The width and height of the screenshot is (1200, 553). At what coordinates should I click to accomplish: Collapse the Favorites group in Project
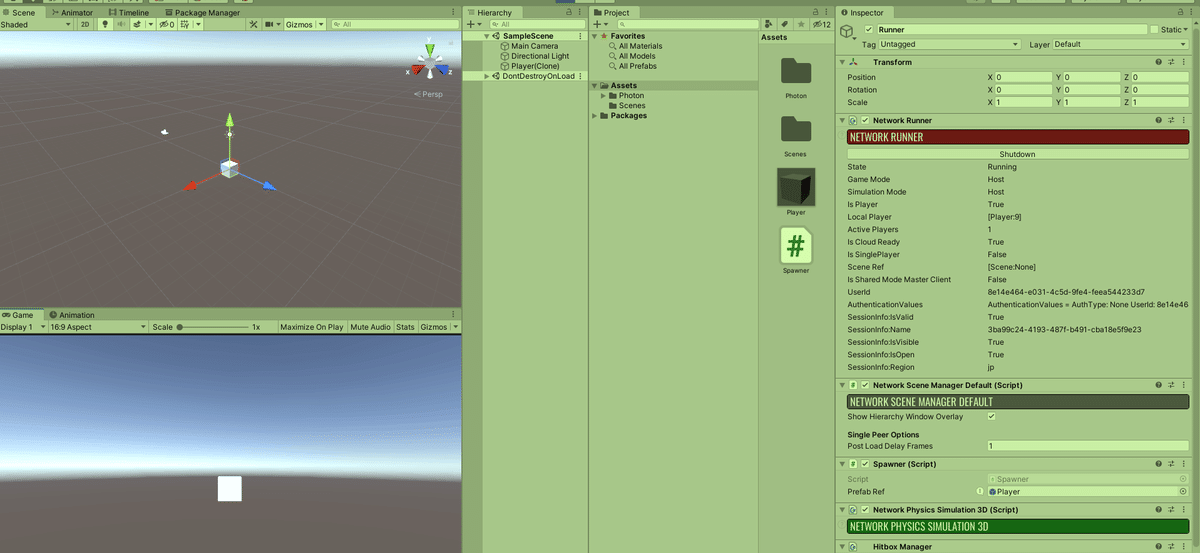click(x=594, y=36)
